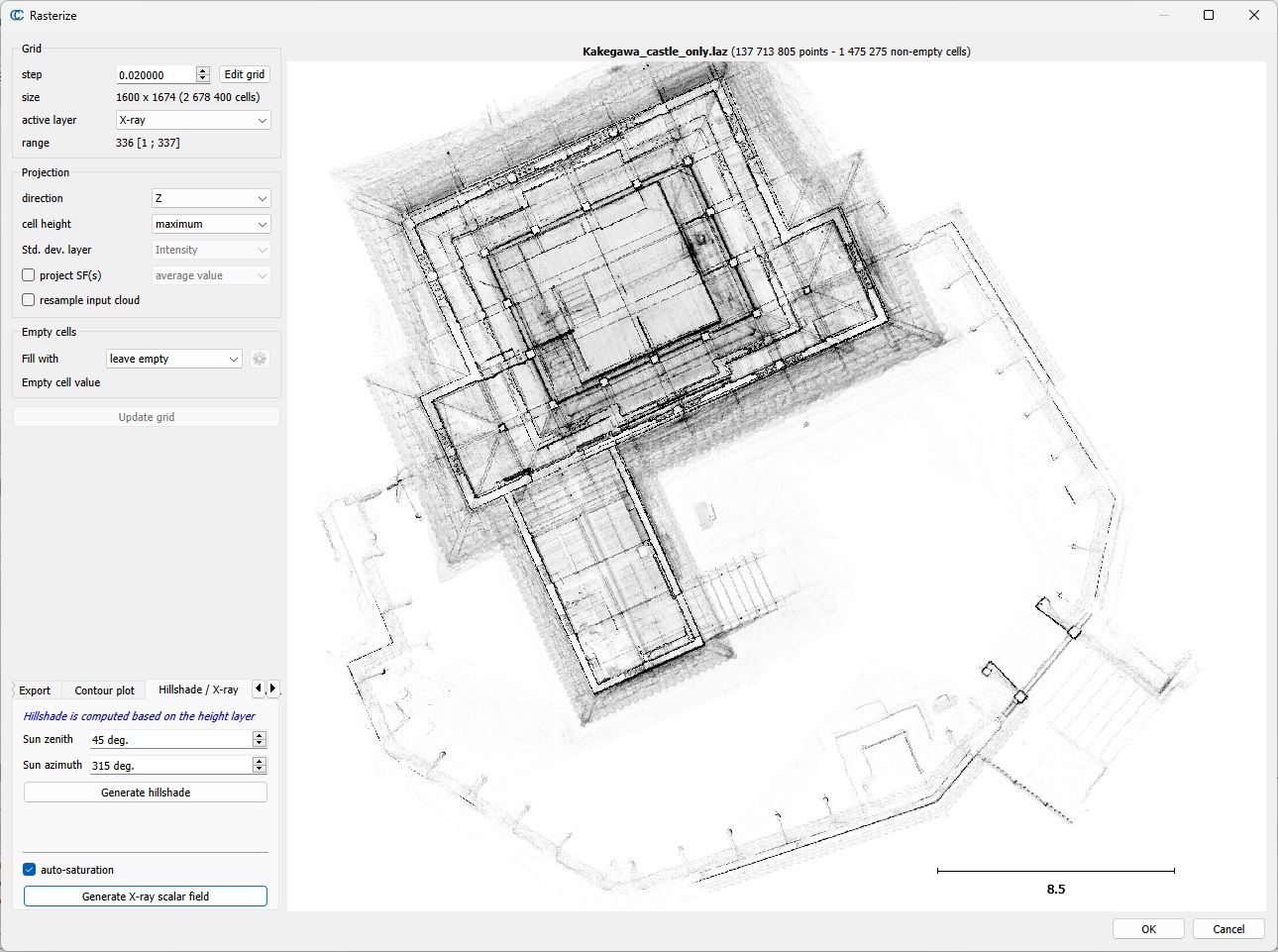Click the Sun zenith spinner arrows
The image size is (1278, 952).
point(260,739)
